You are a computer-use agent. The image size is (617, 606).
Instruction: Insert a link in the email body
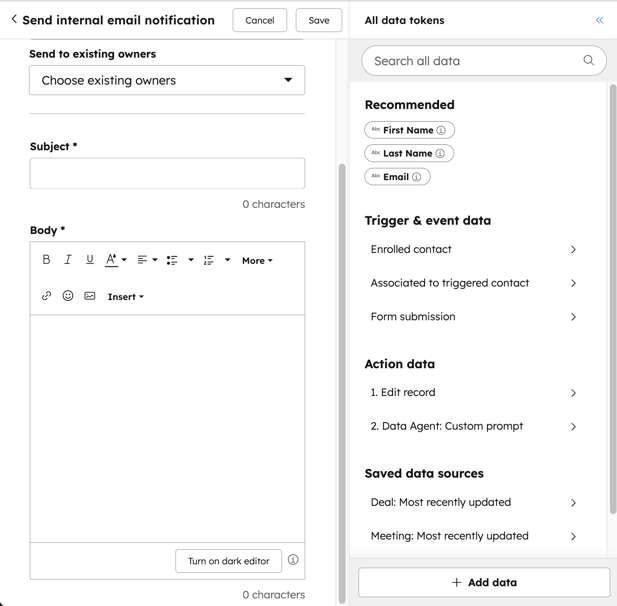coord(46,296)
